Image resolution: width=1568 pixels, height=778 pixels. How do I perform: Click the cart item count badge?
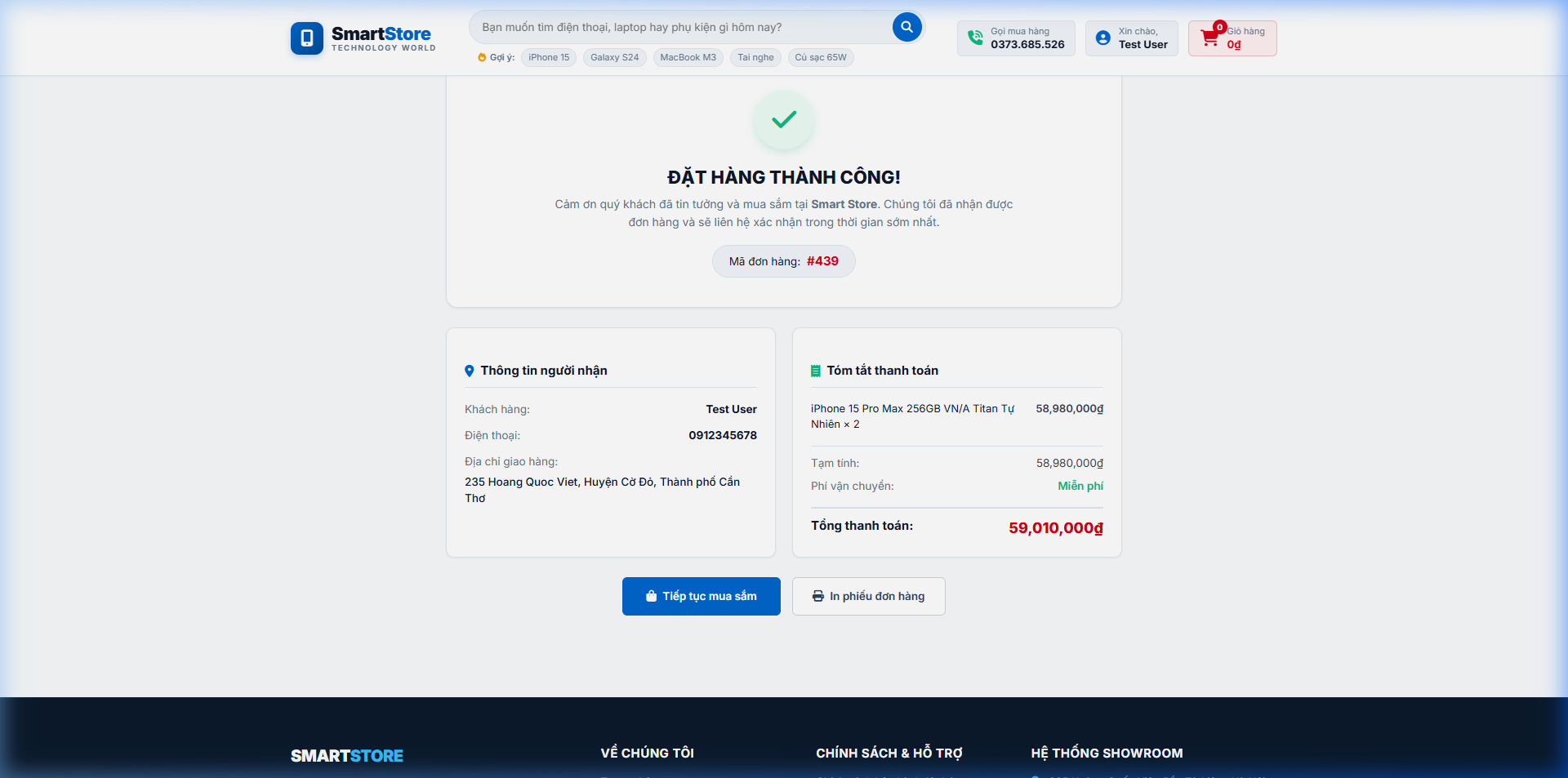1219,27
